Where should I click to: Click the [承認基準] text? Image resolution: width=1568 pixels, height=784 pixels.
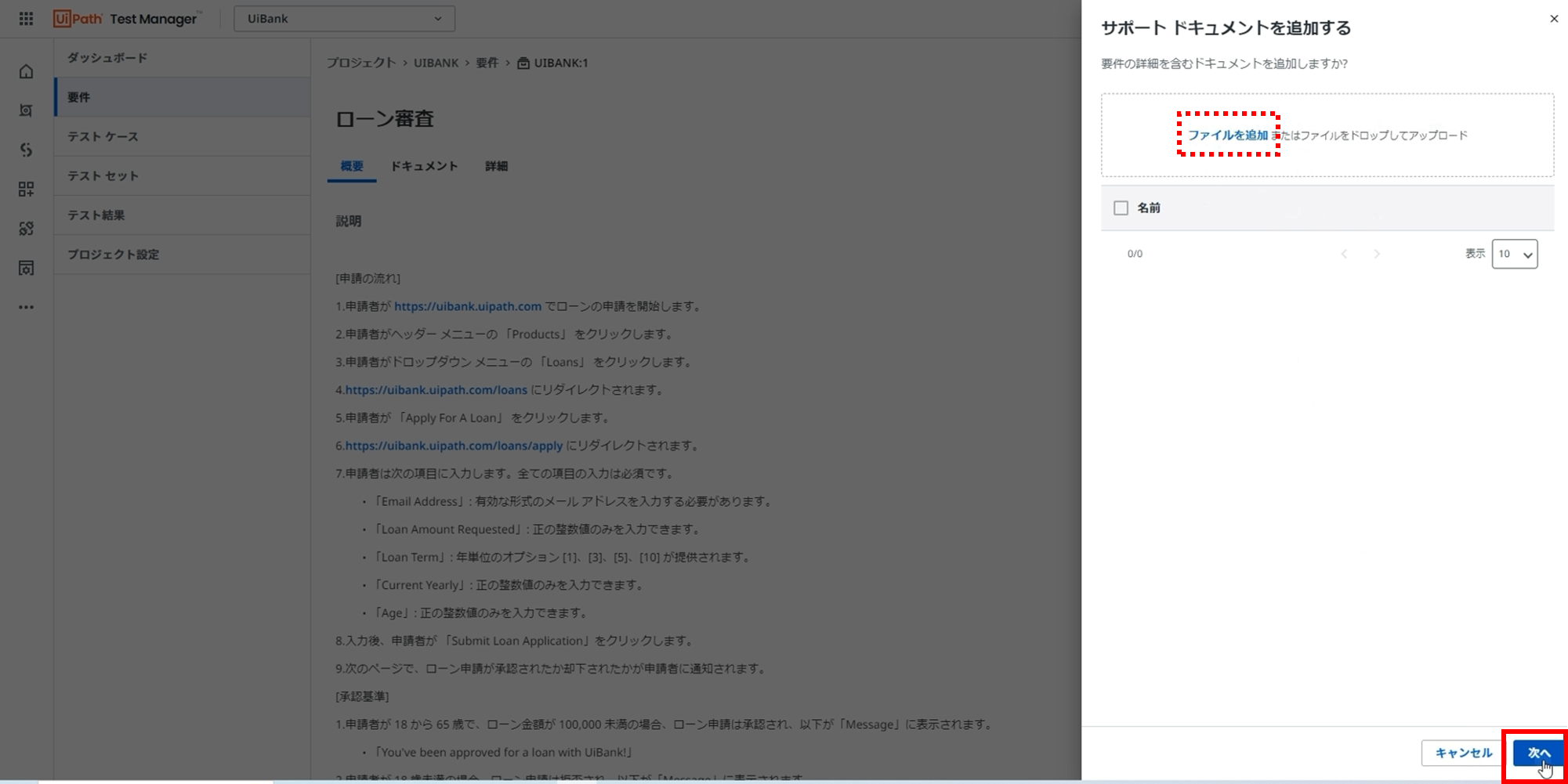(362, 696)
